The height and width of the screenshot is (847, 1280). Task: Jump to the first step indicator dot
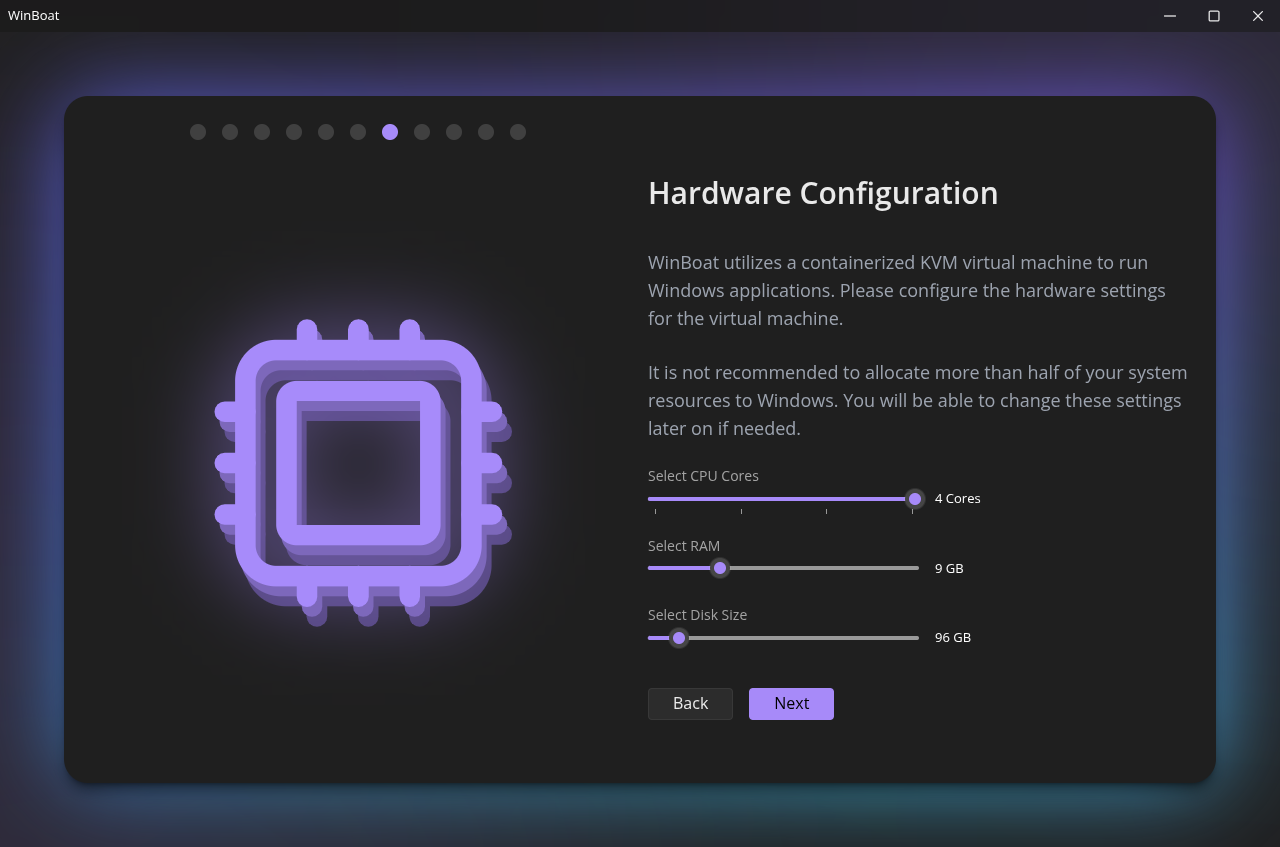[x=198, y=132]
